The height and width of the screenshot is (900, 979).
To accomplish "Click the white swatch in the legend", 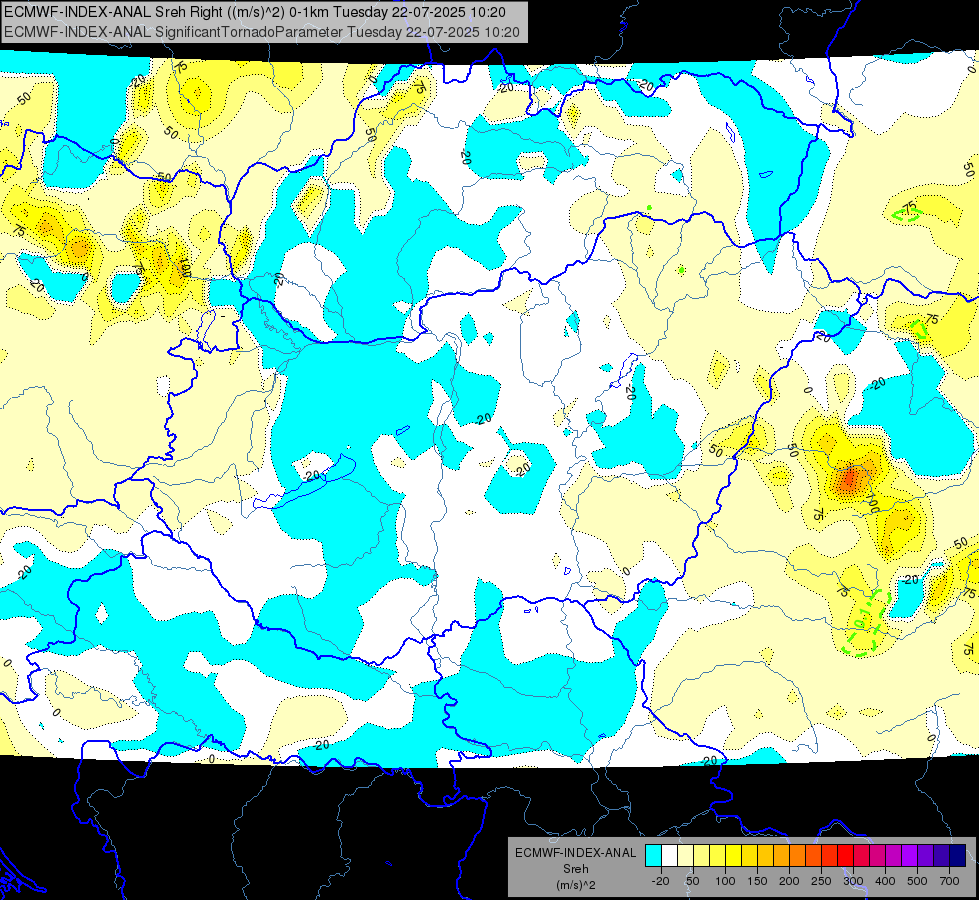I will click(669, 855).
